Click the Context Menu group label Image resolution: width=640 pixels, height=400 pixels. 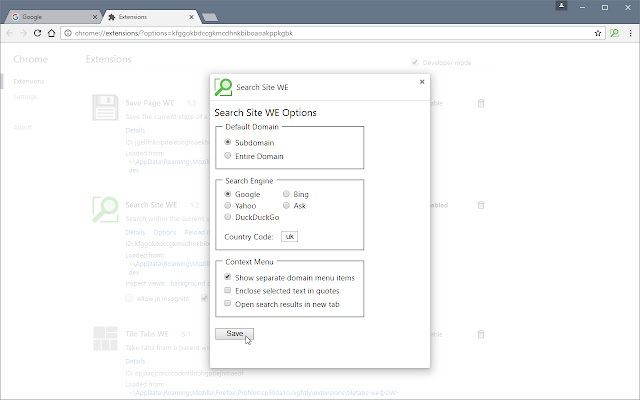[249, 262]
